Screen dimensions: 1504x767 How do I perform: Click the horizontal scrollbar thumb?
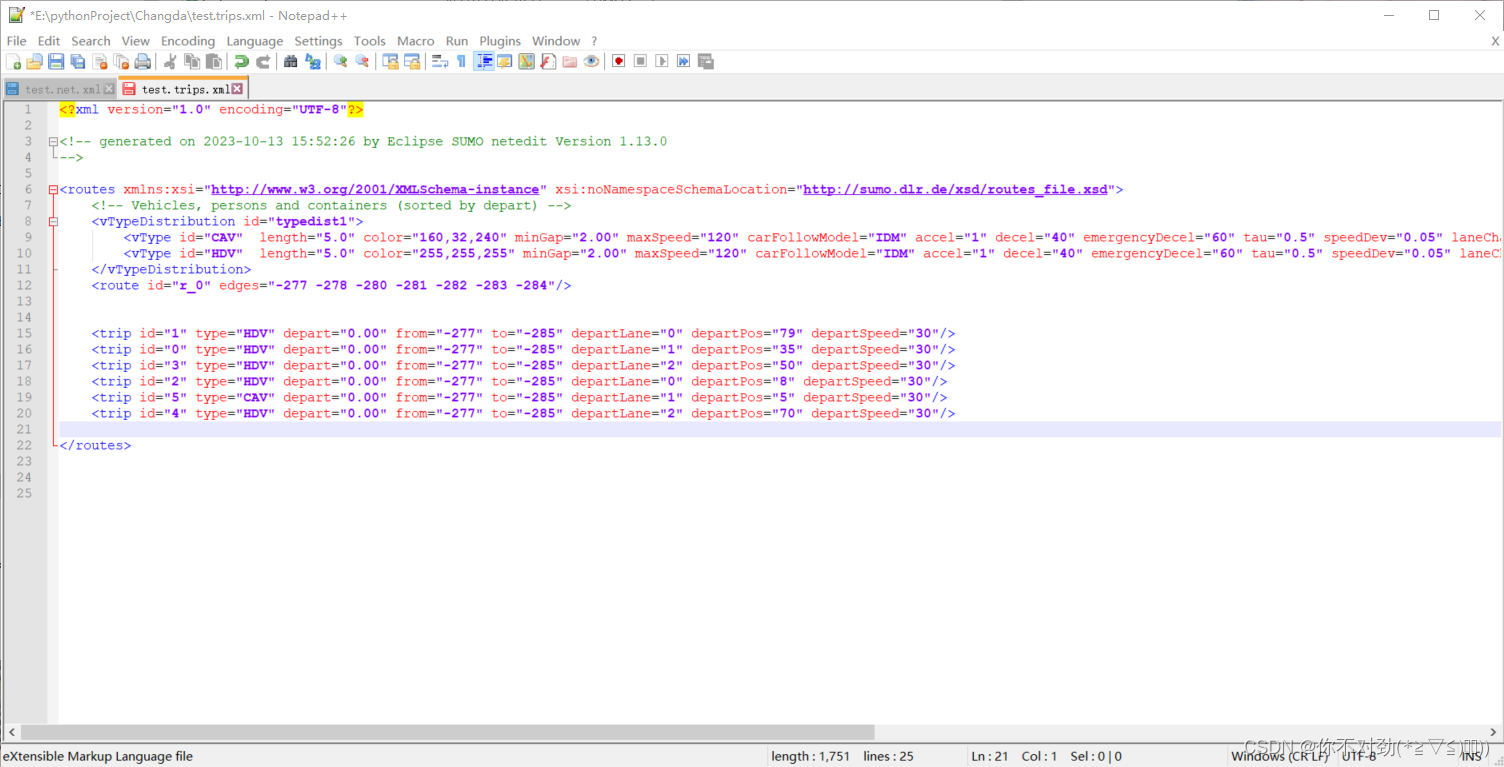click(x=448, y=732)
